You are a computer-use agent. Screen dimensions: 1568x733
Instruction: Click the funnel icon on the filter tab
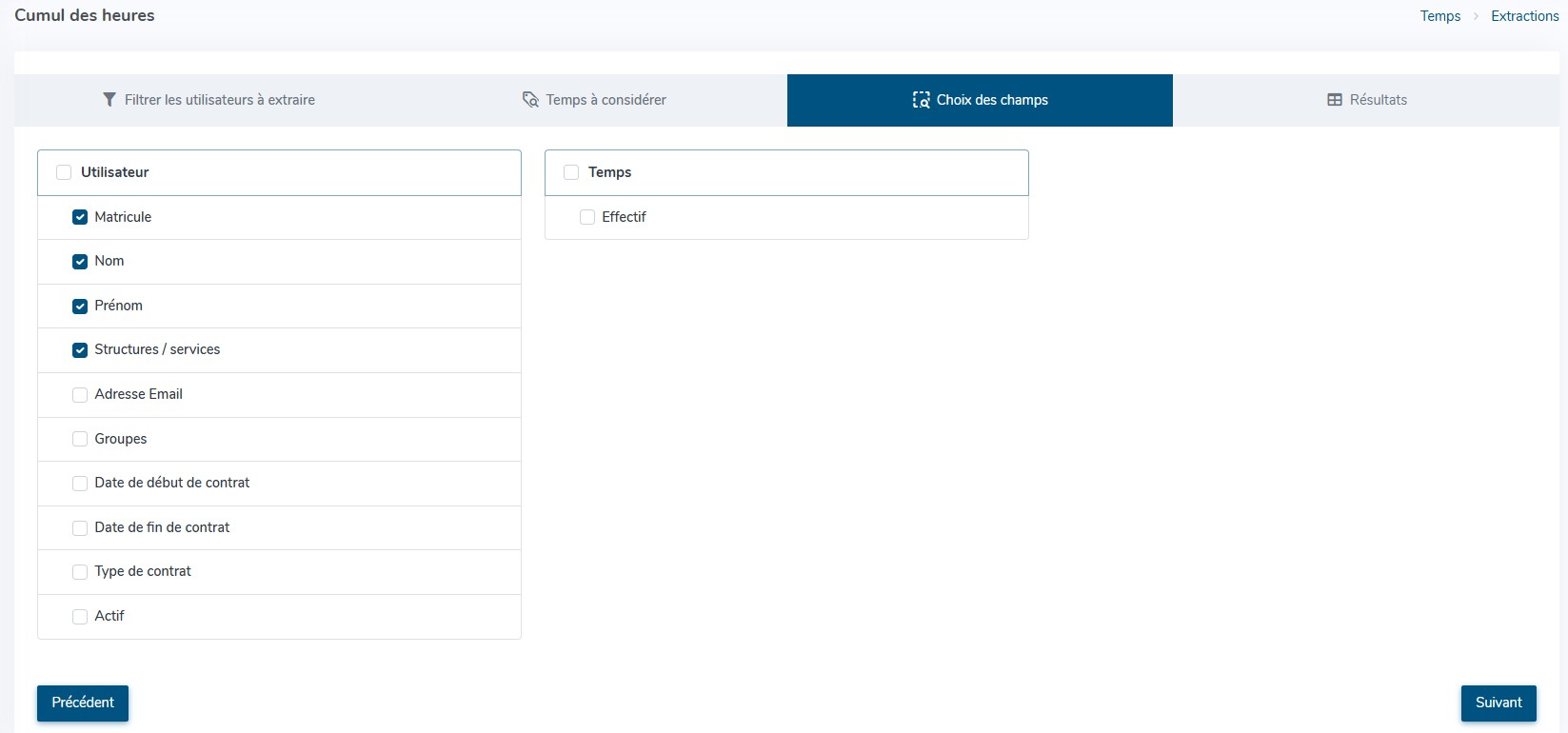(x=109, y=100)
